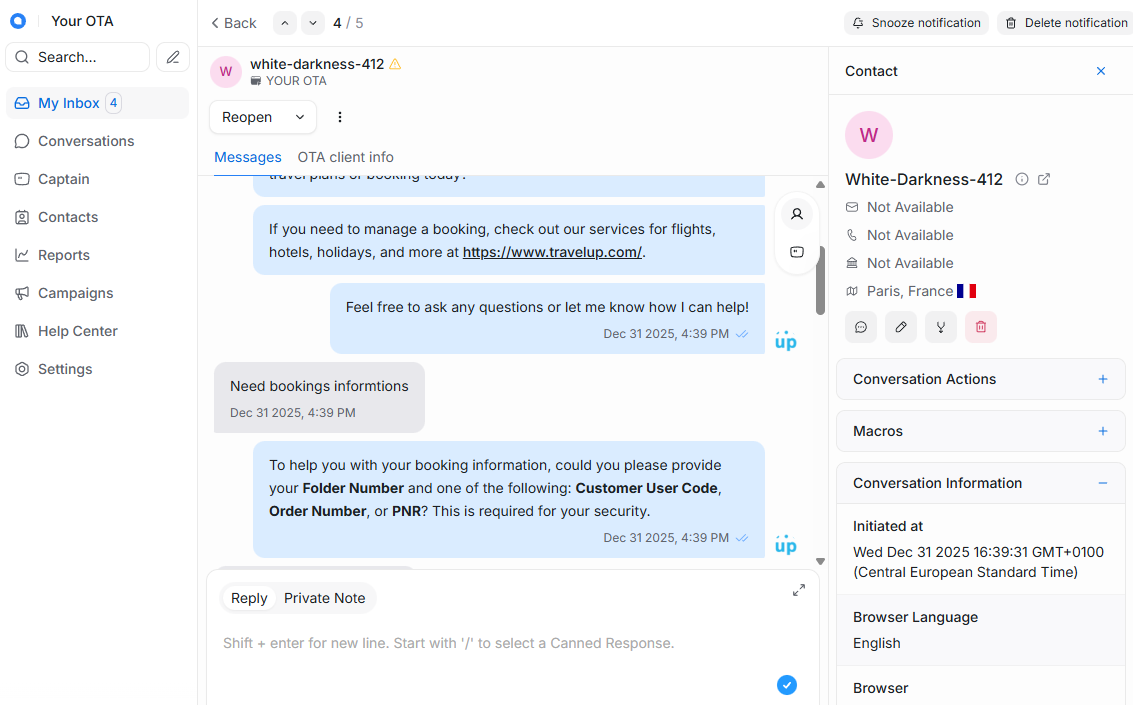
Task: Merge contact with the merge icon
Action: tap(941, 327)
